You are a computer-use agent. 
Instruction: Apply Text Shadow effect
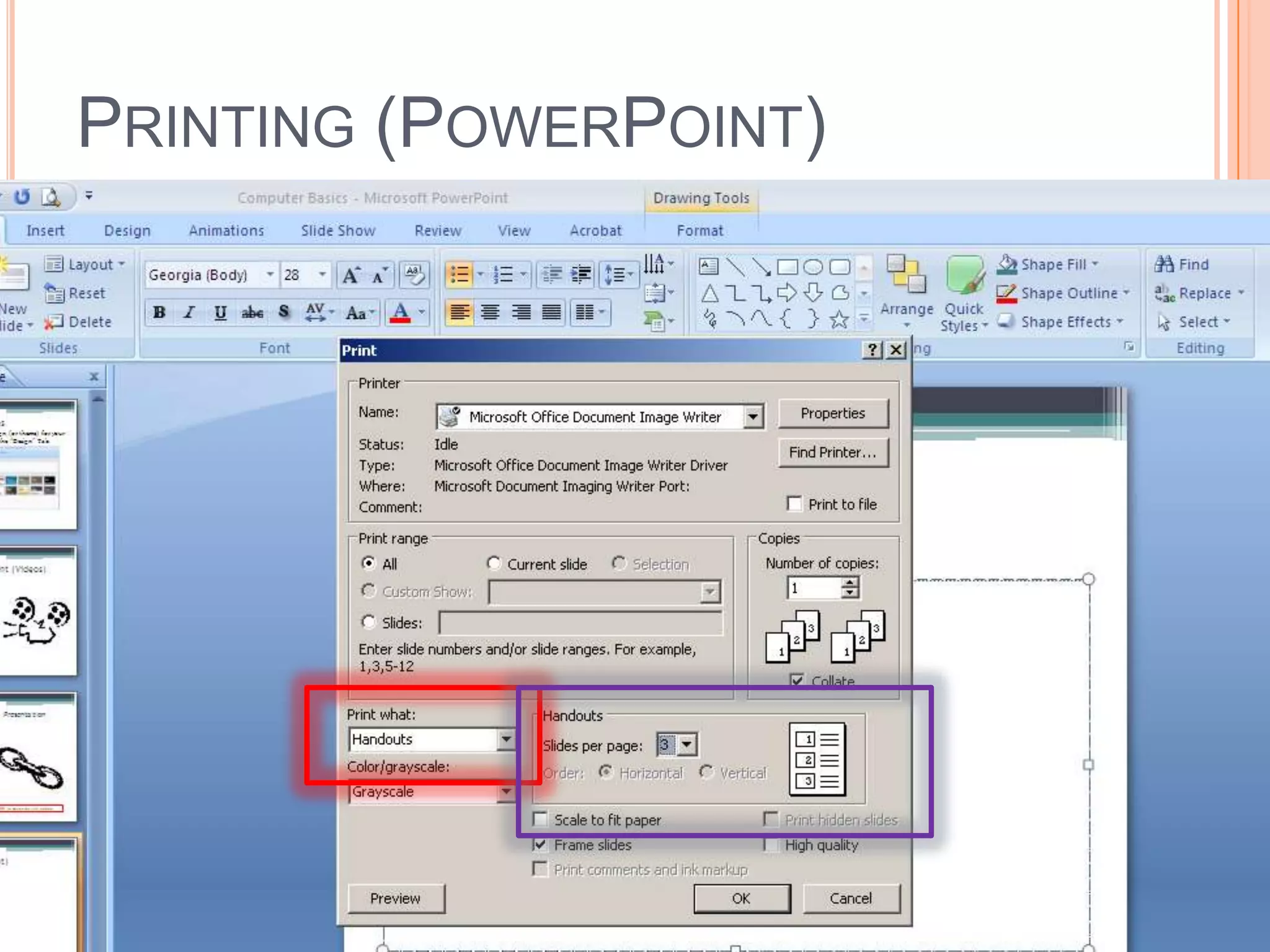click(x=284, y=312)
